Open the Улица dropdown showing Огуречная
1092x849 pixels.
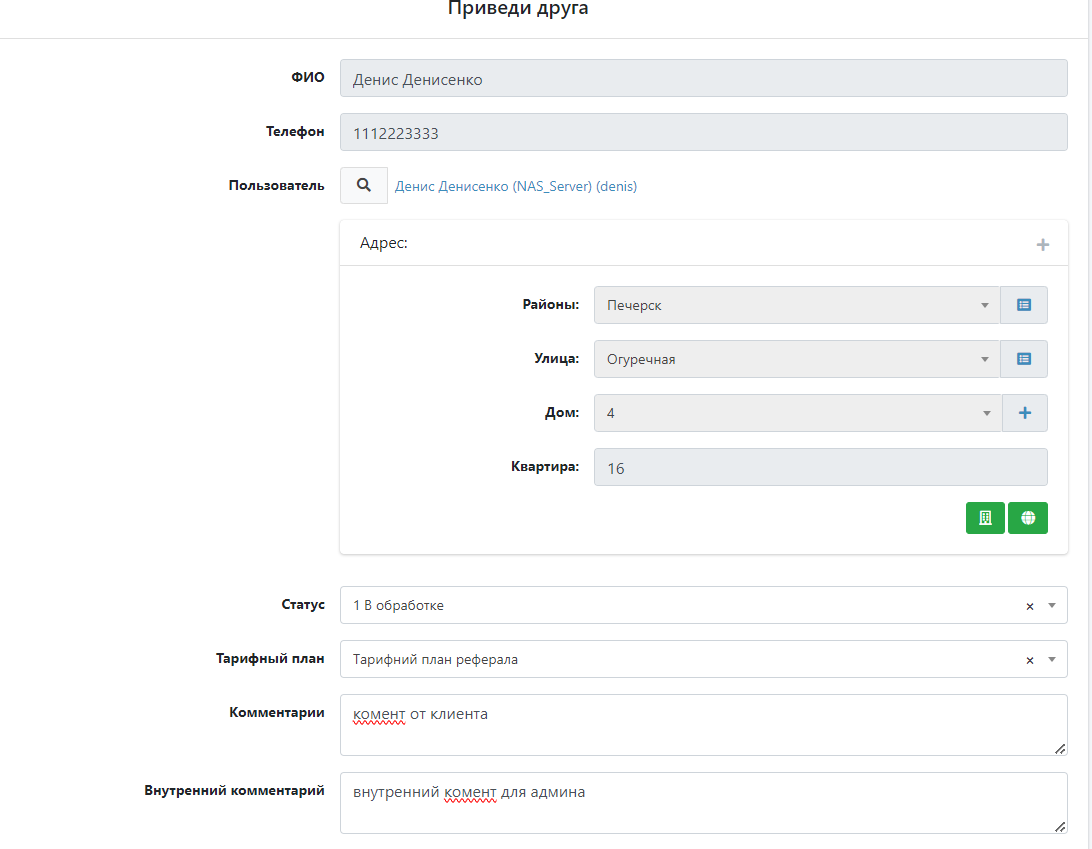pos(795,359)
